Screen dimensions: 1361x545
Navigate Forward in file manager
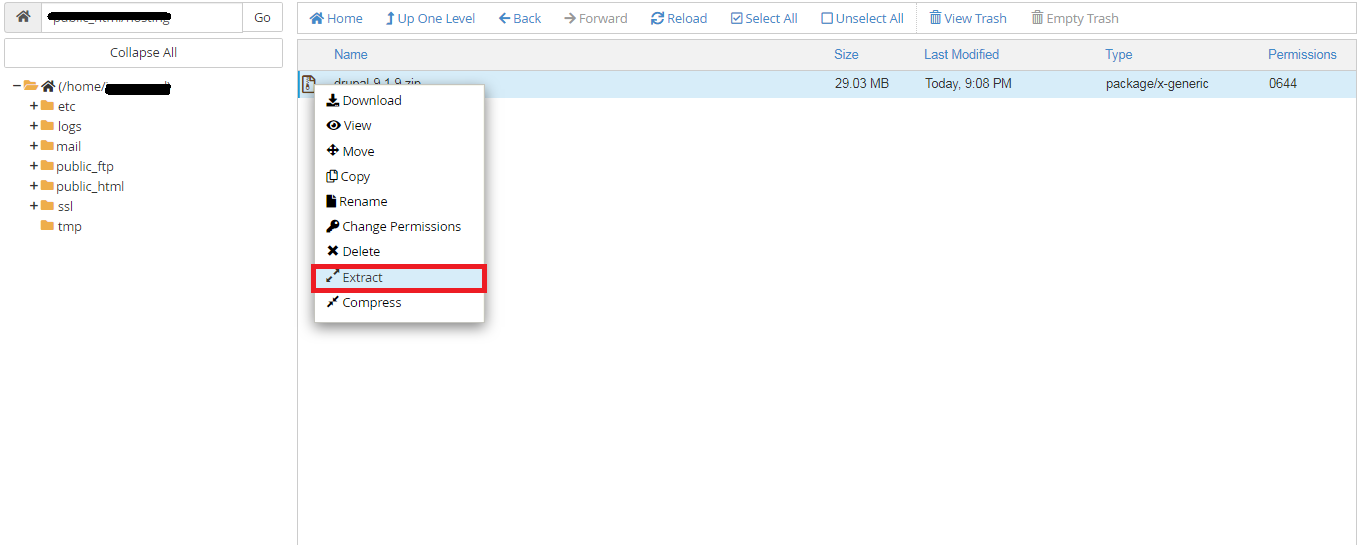tap(596, 18)
